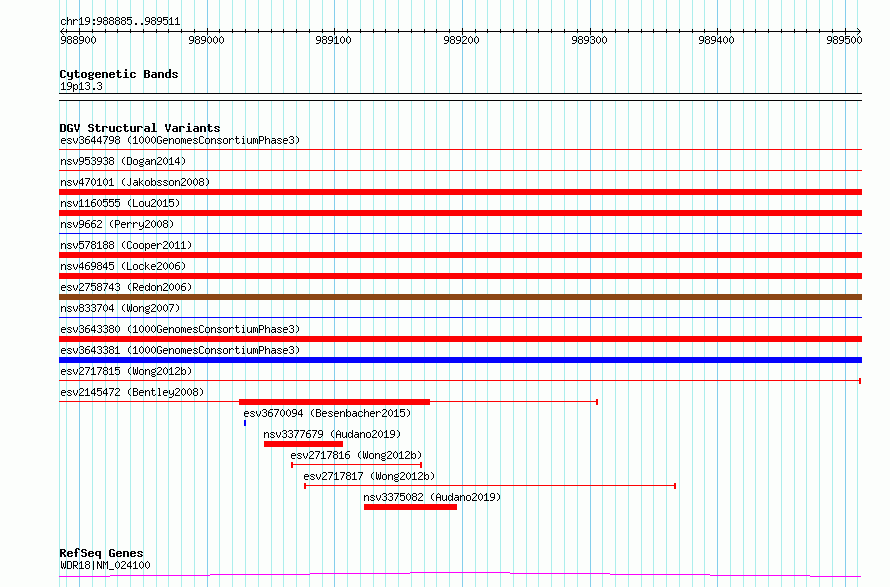Click ruler position 989400
Screen dimensions: 890x587
(716, 40)
